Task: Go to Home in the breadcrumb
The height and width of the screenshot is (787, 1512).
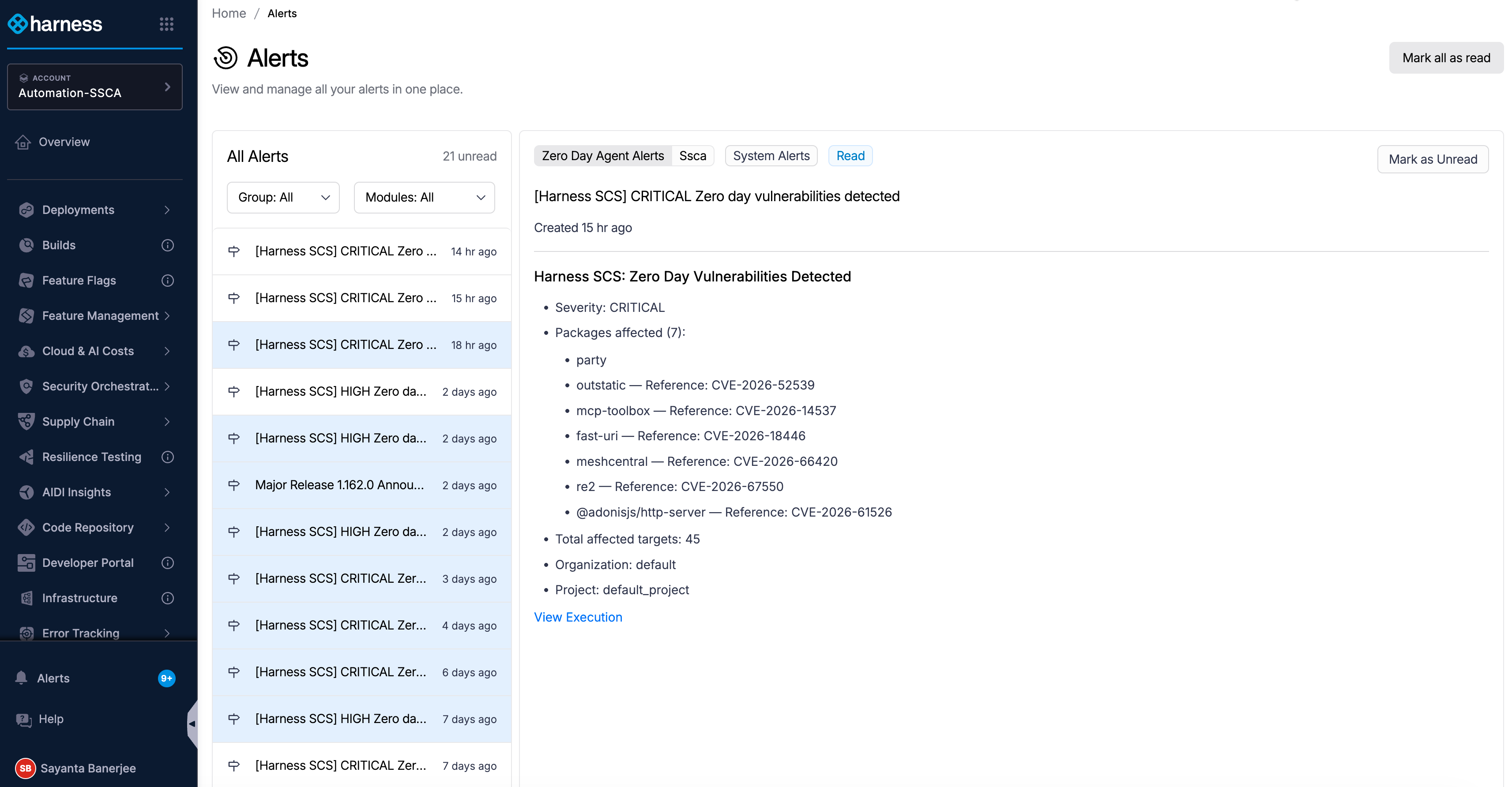Action: pyautogui.click(x=228, y=13)
